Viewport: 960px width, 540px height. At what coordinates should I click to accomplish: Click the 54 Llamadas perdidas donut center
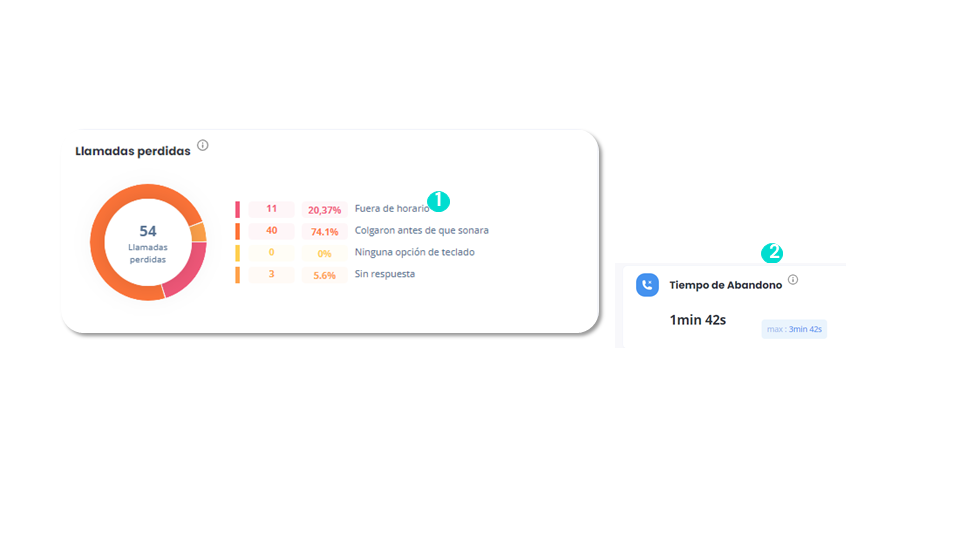tap(148, 243)
